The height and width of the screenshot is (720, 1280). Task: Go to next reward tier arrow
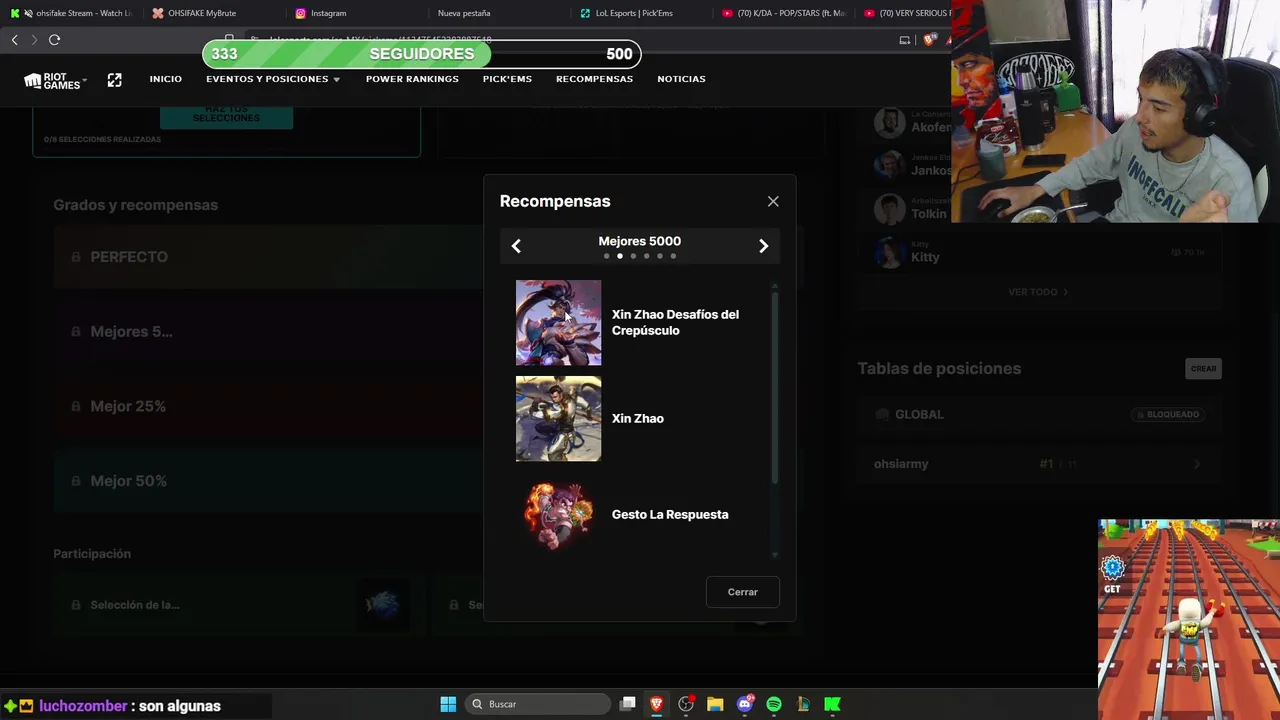(763, 246)
